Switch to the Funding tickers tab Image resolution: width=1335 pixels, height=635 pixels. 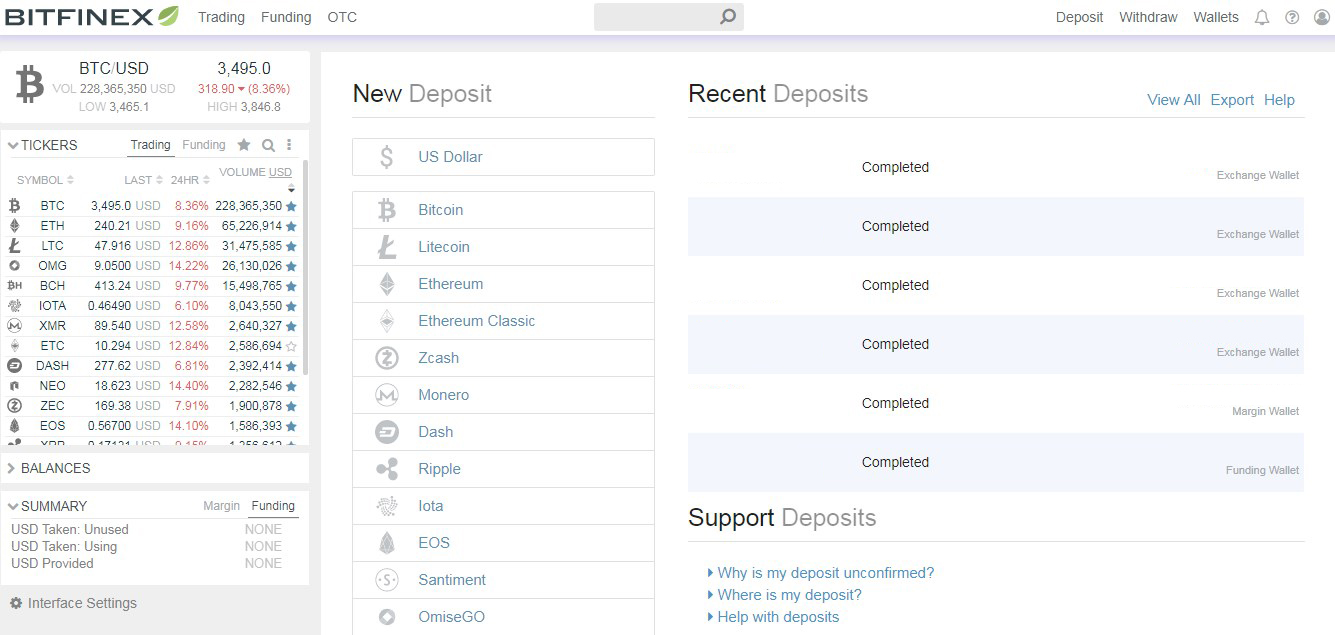point(204,144)
